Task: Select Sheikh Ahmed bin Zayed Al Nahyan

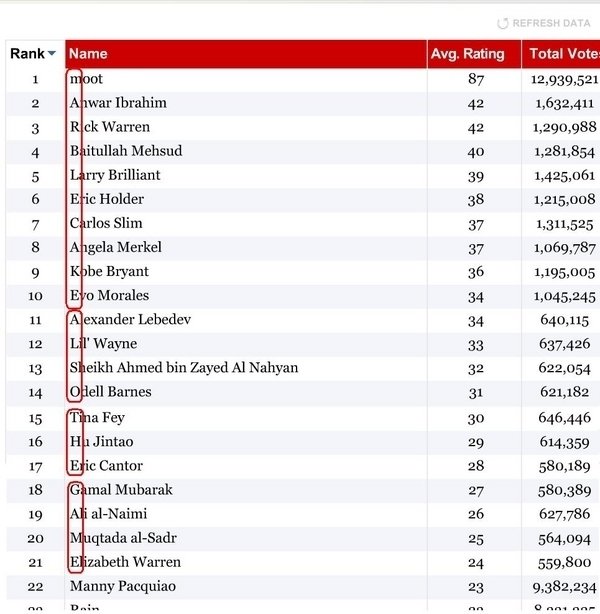Action: click(184, 368)
